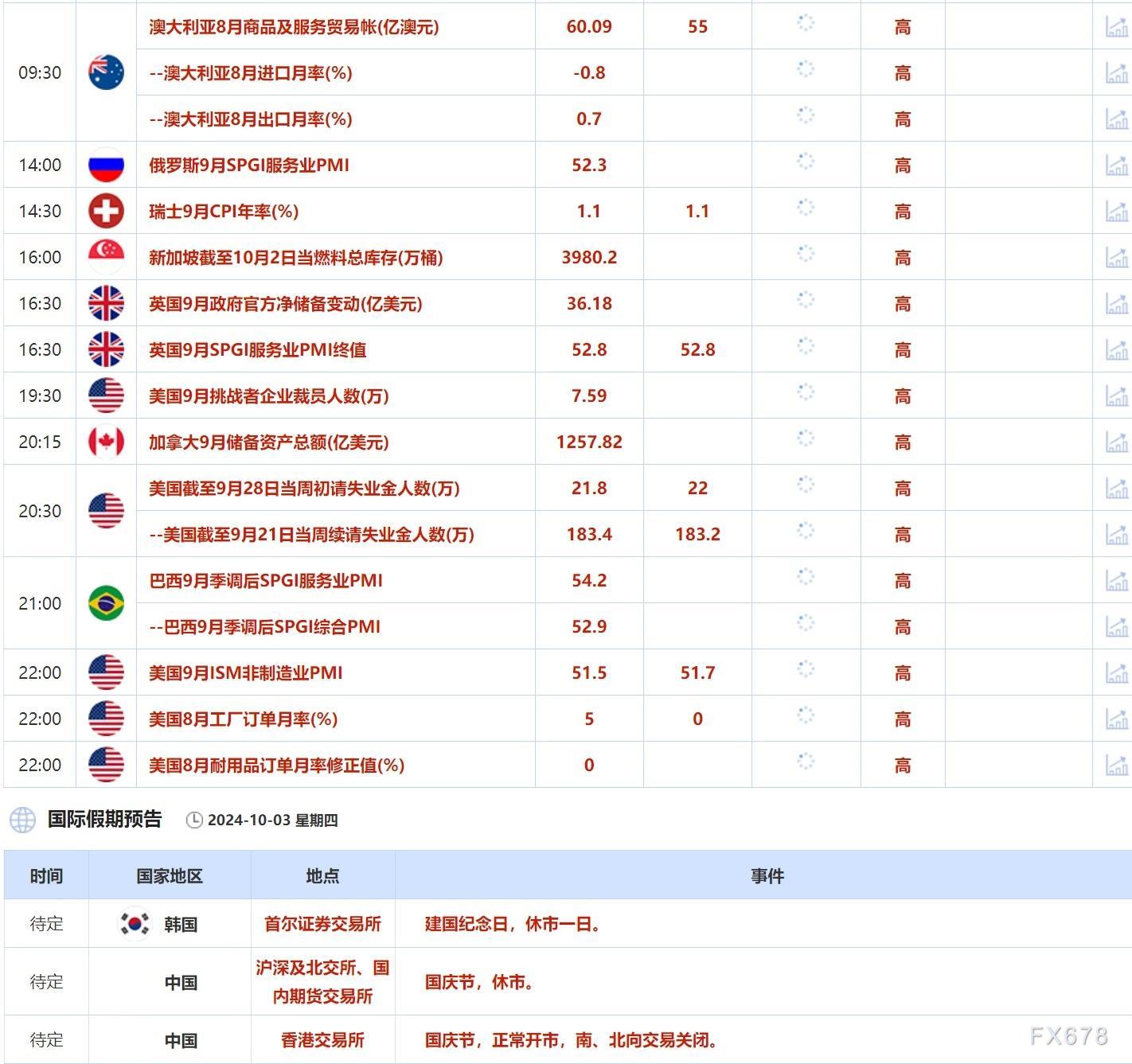
Task: Click the FX678 watermark text
Action: point(1070,1035)
